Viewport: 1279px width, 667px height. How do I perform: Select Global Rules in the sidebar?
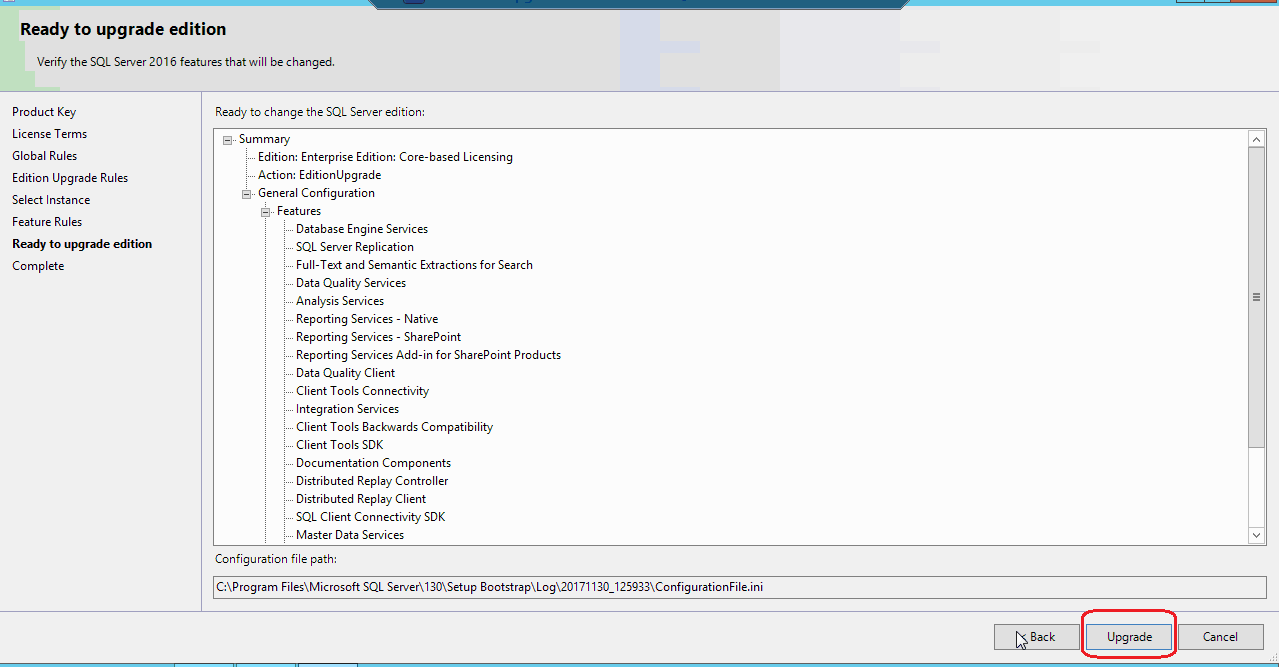45,155
